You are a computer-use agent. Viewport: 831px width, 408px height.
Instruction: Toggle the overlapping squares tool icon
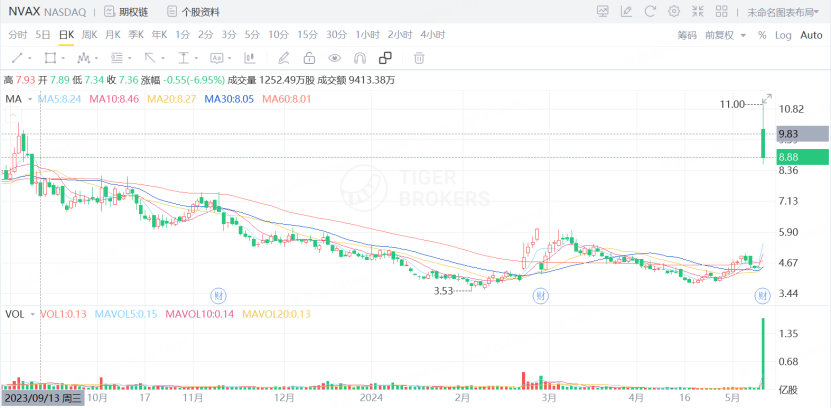[x=385, y=57]
